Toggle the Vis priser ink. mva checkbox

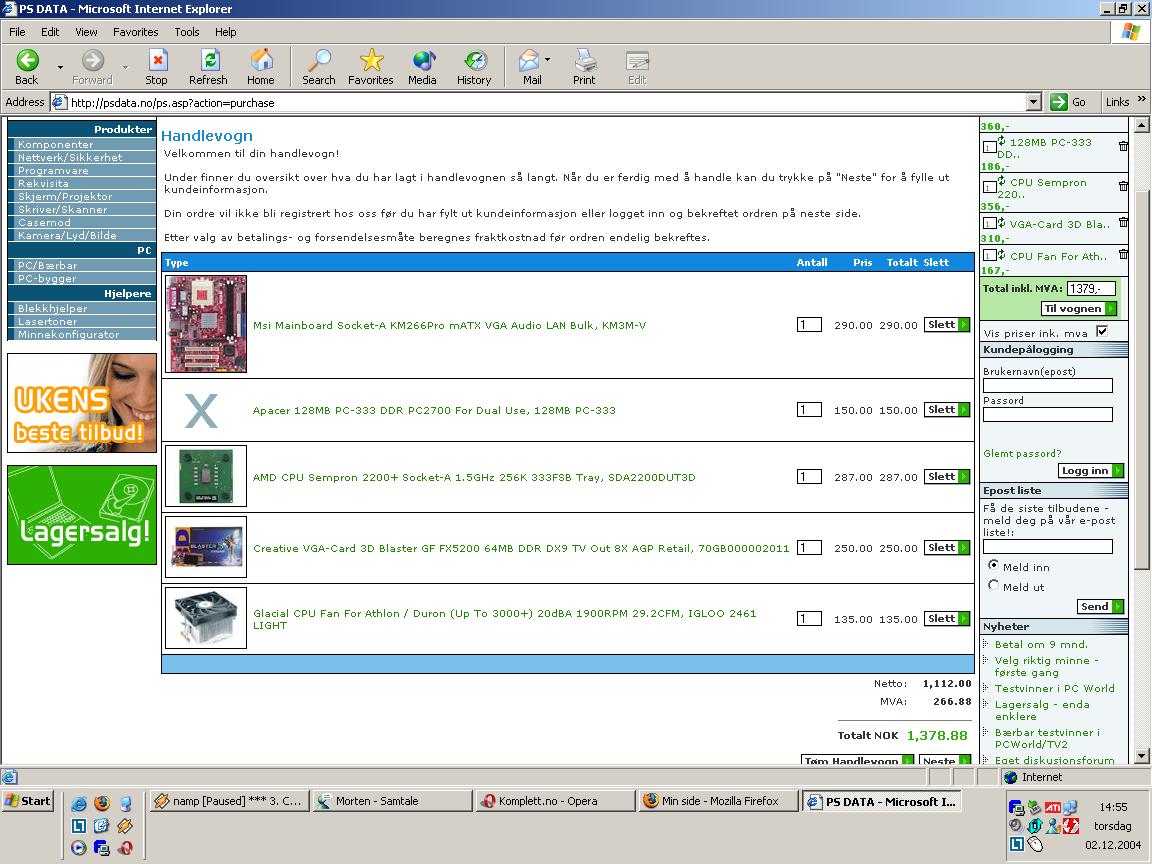1101,331
